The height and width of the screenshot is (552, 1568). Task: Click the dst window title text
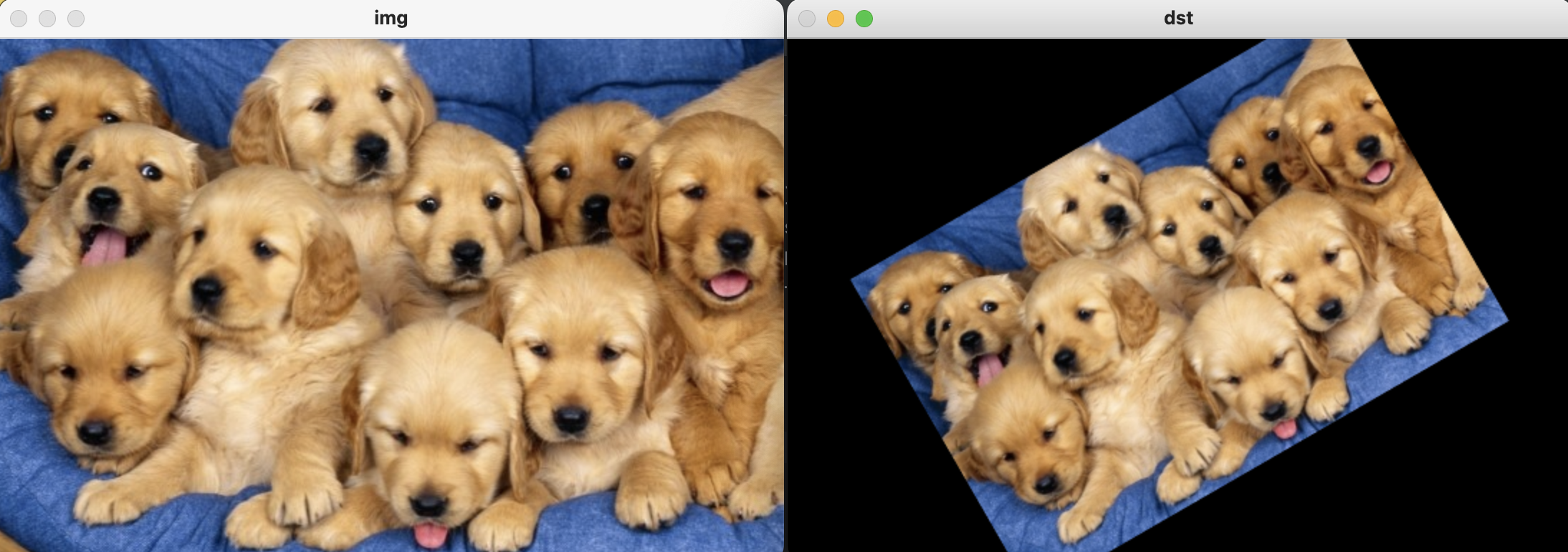[1178, 18]
